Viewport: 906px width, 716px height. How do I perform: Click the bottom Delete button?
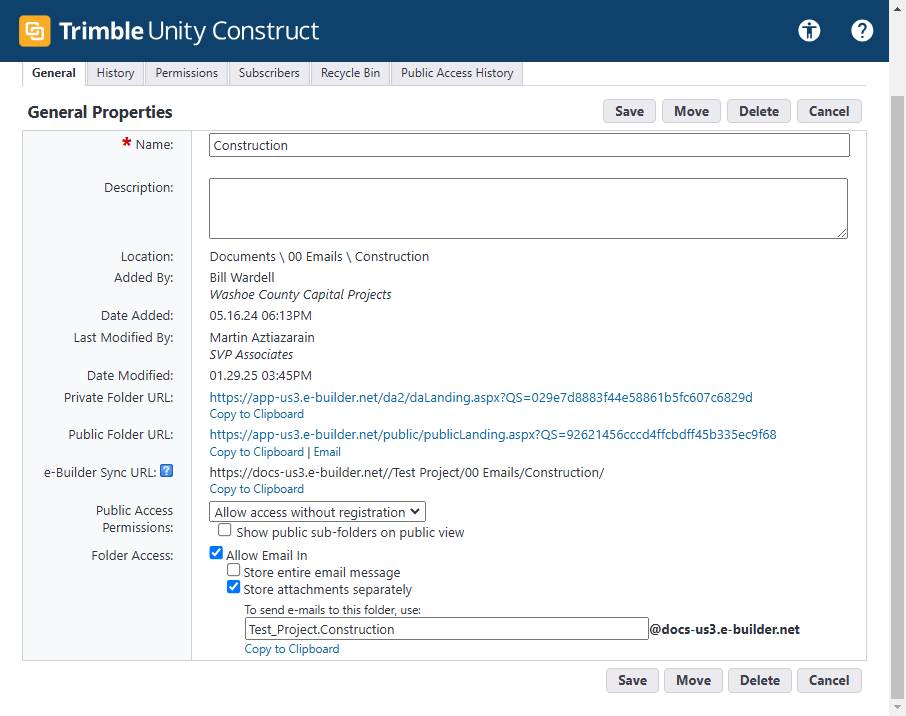click(x=760, y=680)
